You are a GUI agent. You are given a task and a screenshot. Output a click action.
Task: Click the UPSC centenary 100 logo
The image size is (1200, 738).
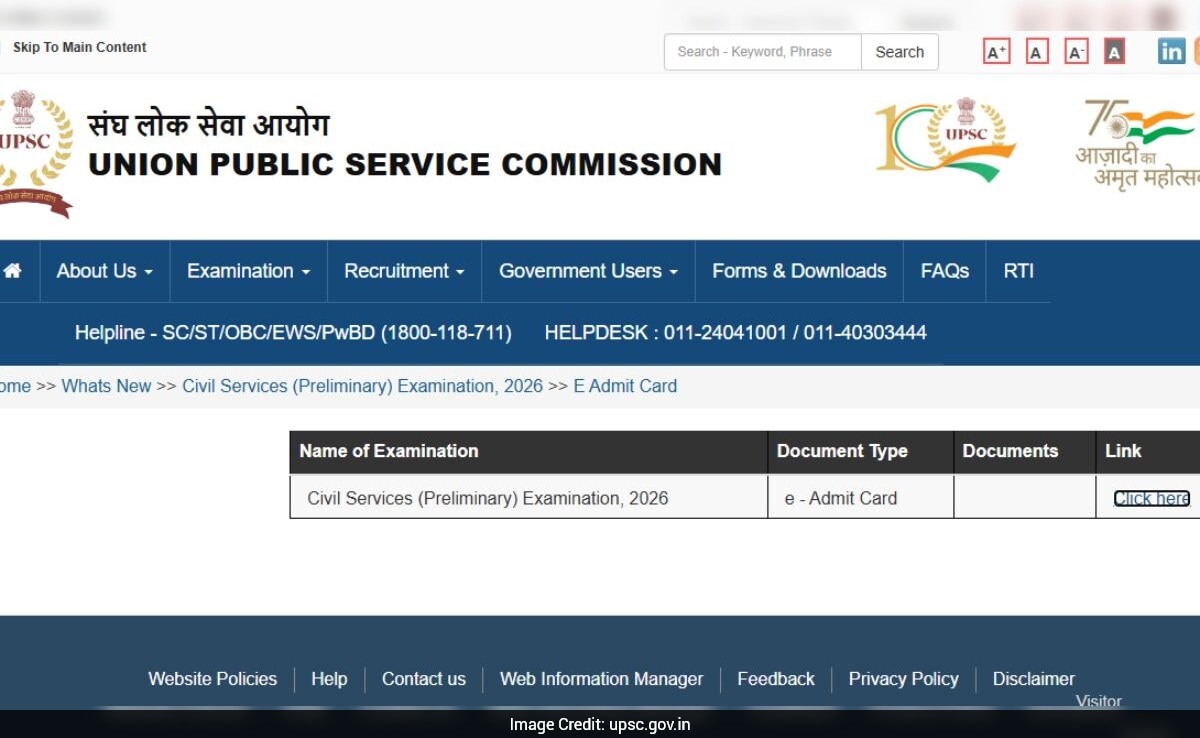(945, 138)
